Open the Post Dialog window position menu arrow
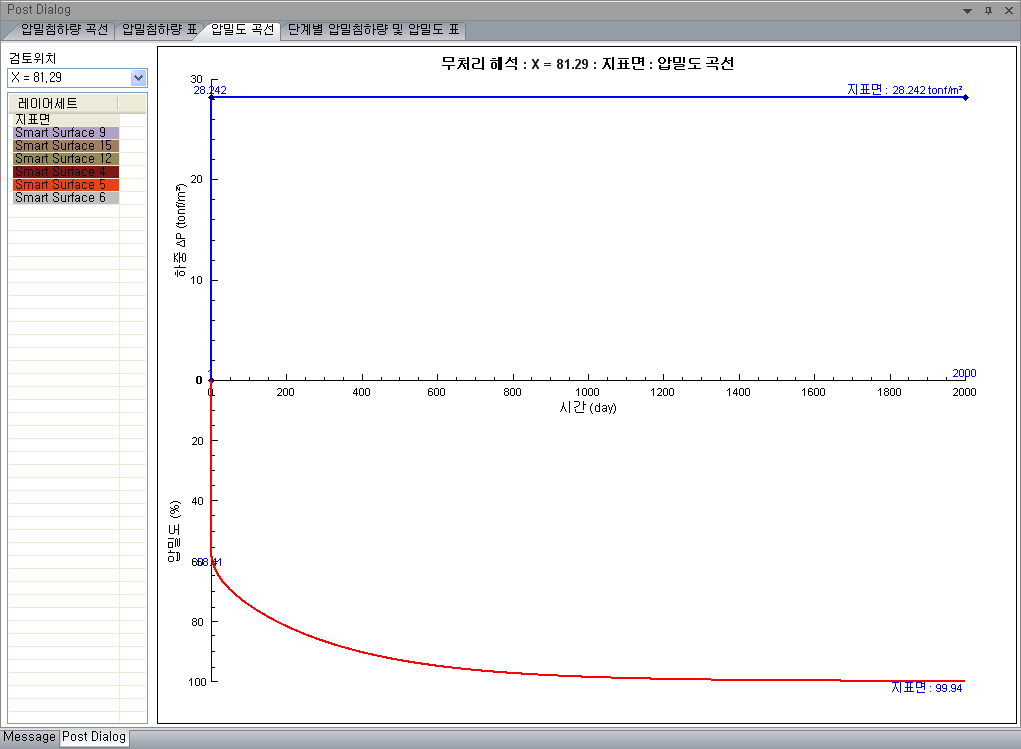1021x749 pixels. 967,10
